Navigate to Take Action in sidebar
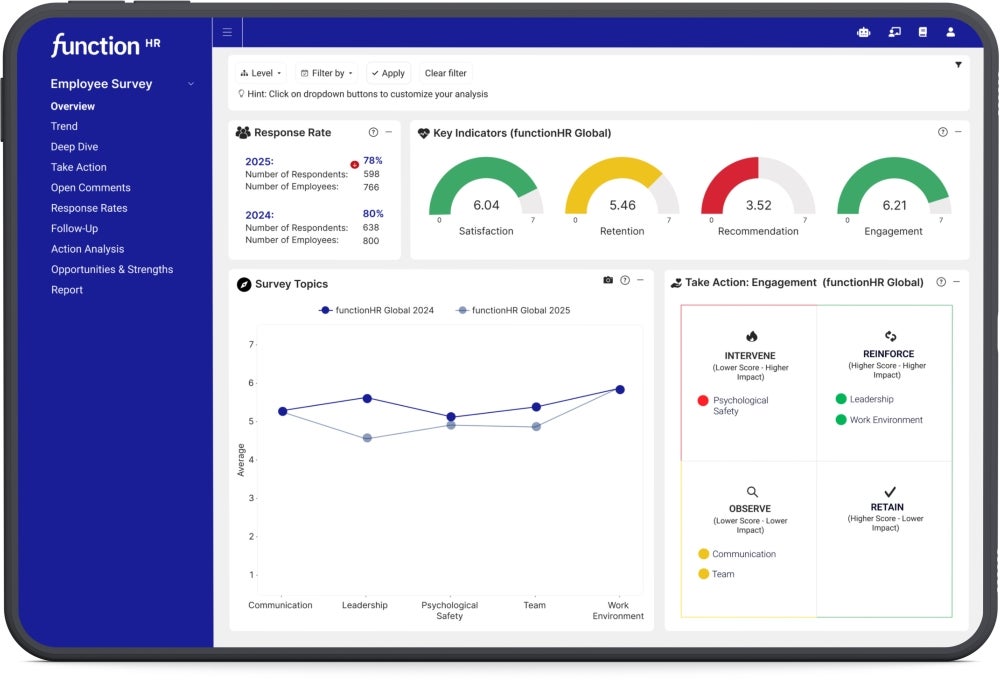The image size is (1000, 682). pyautogui.click(x=78, y=167)
